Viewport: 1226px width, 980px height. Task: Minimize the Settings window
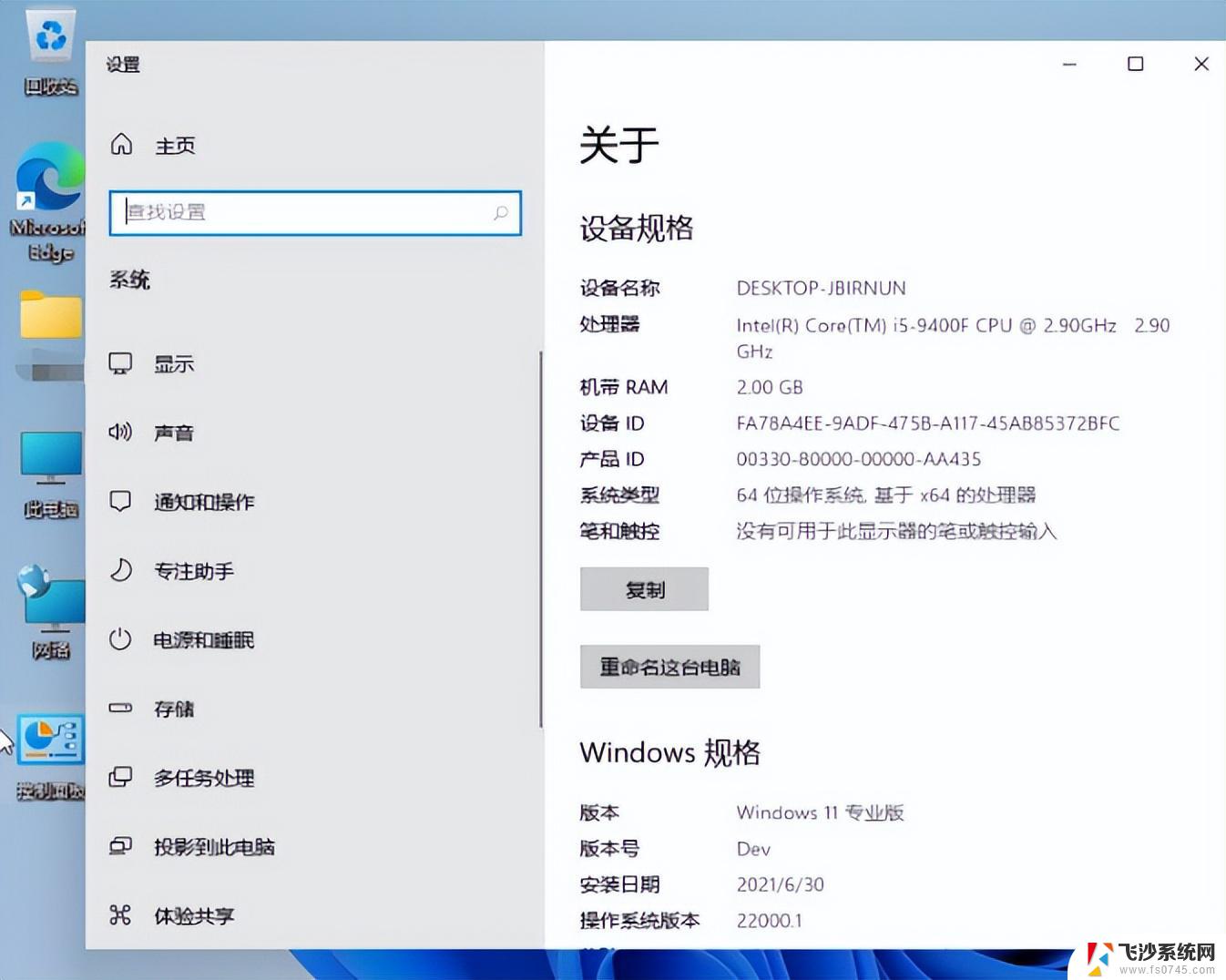click(x=1069, y=64)
